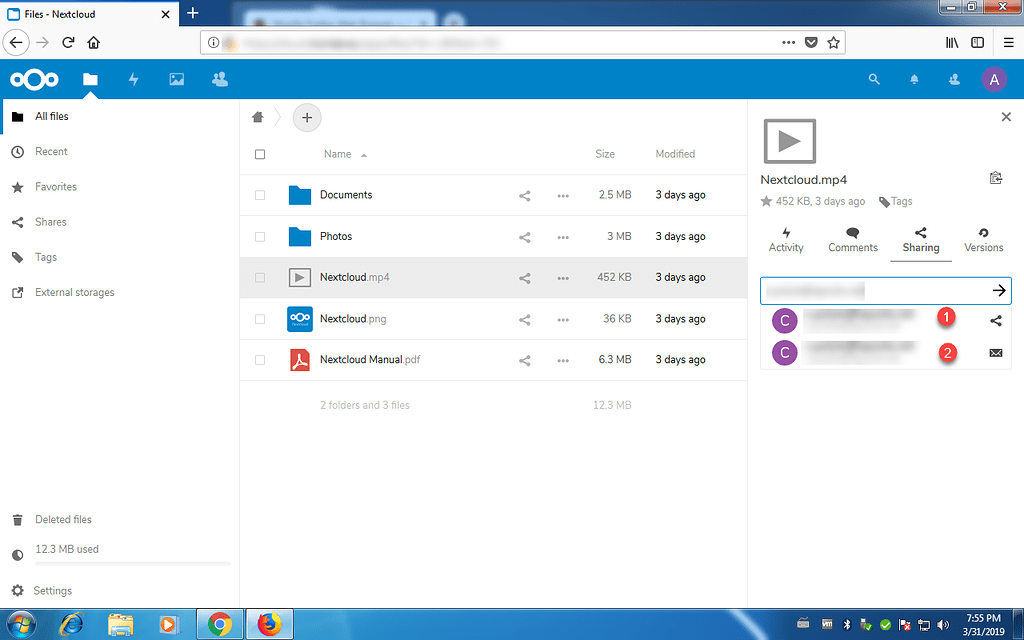The image size is (1024, 640).
Task: Click the plus button to add a new file
Action: click(307, 117)
